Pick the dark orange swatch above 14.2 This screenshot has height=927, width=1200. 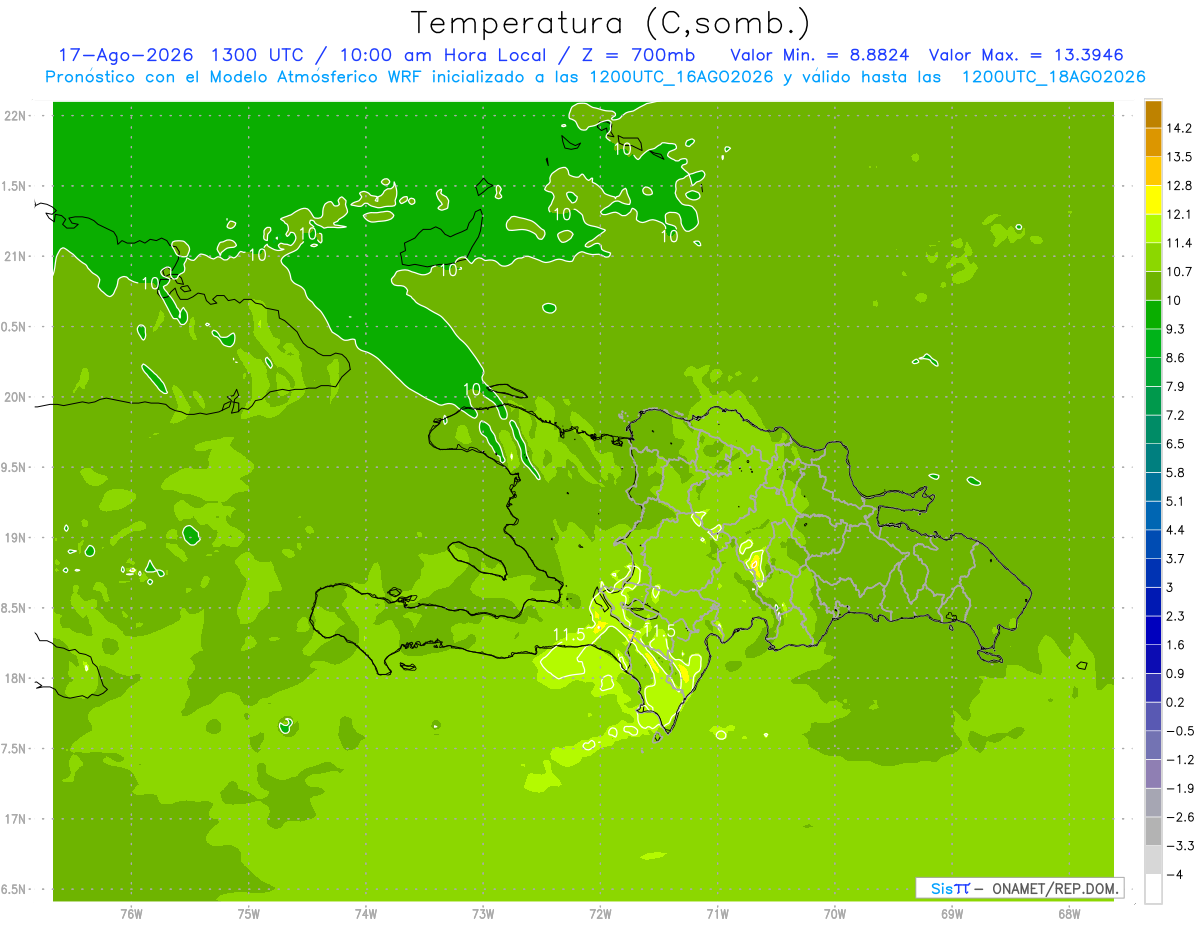click(1153, 114)
